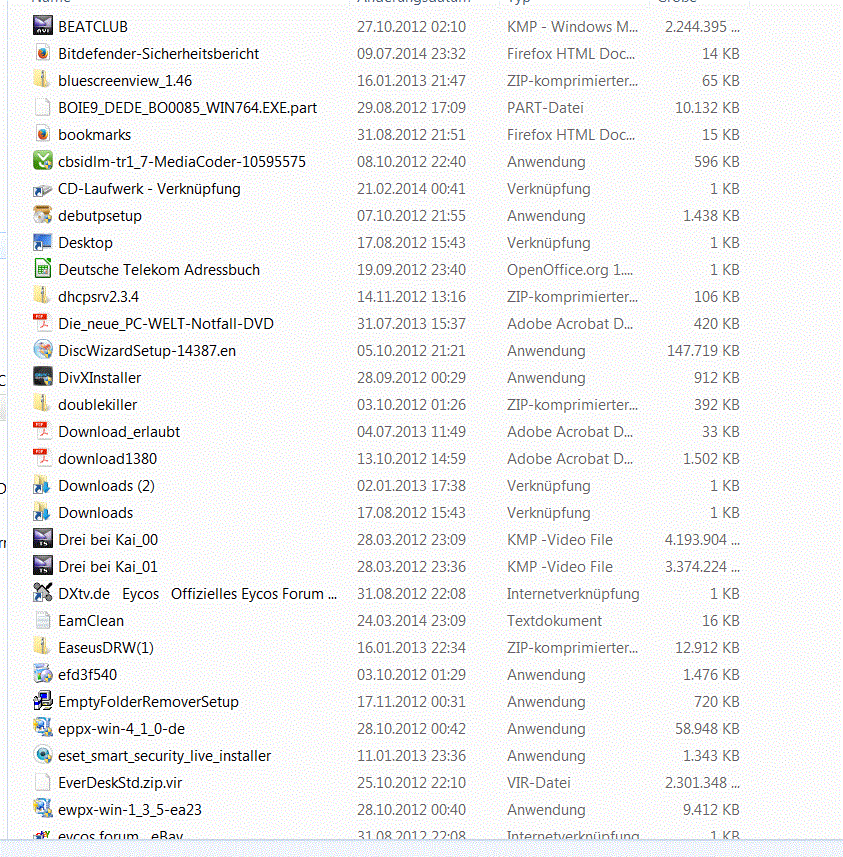Click the Textdokument type cell
This screenshot has width=843, height=857.
tap(554, 621)
